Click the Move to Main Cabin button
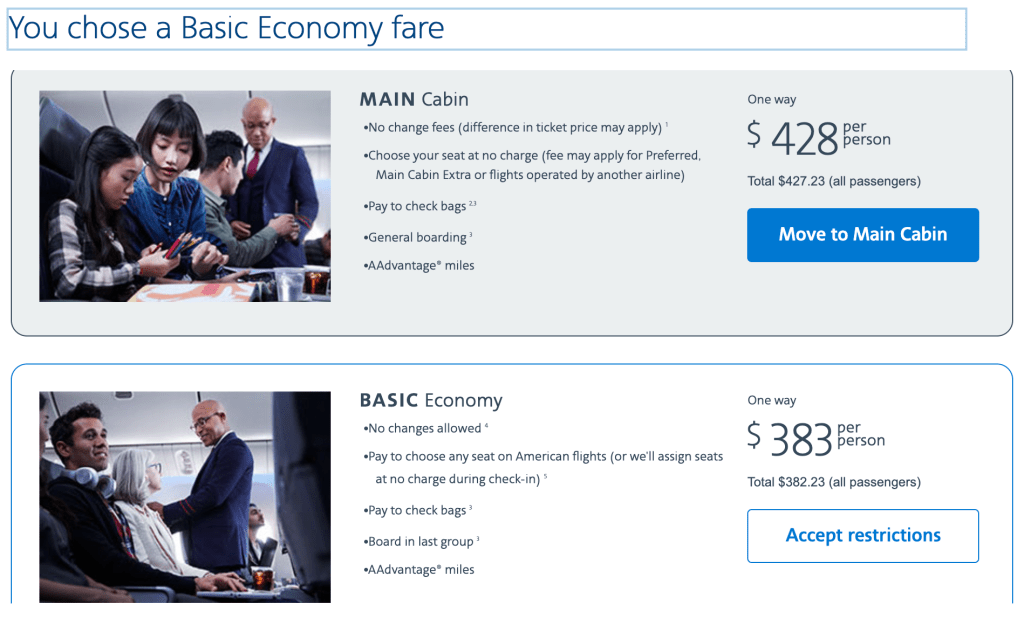This screenshot has height=618, width=1024. 862,235
